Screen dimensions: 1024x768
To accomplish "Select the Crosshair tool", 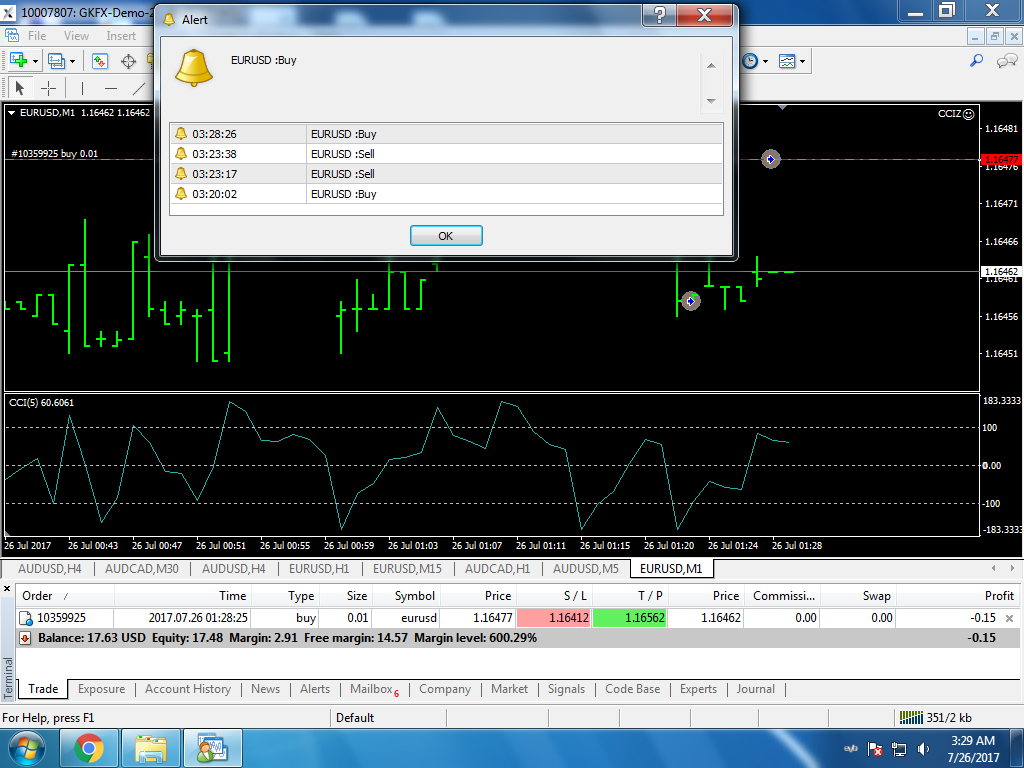I will [x=49, y=88].
